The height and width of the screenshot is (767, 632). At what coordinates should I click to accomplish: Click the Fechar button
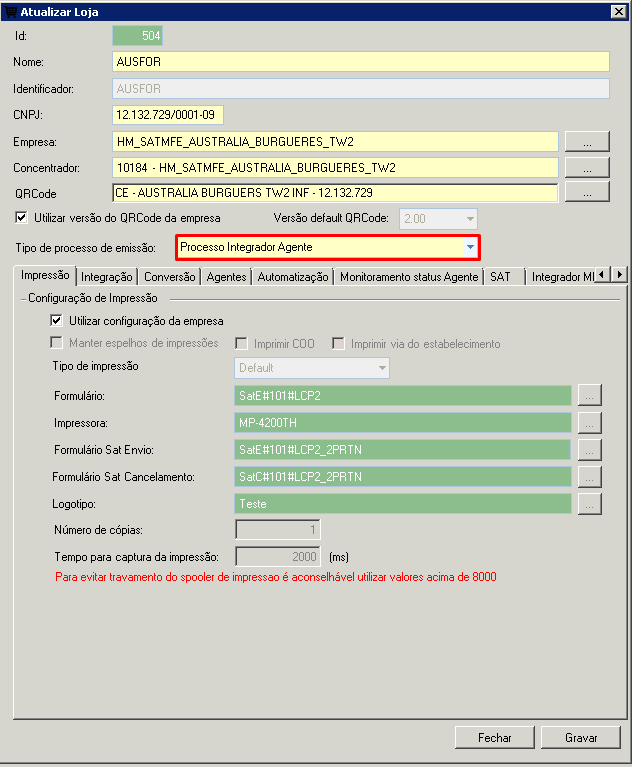point(494,738)
